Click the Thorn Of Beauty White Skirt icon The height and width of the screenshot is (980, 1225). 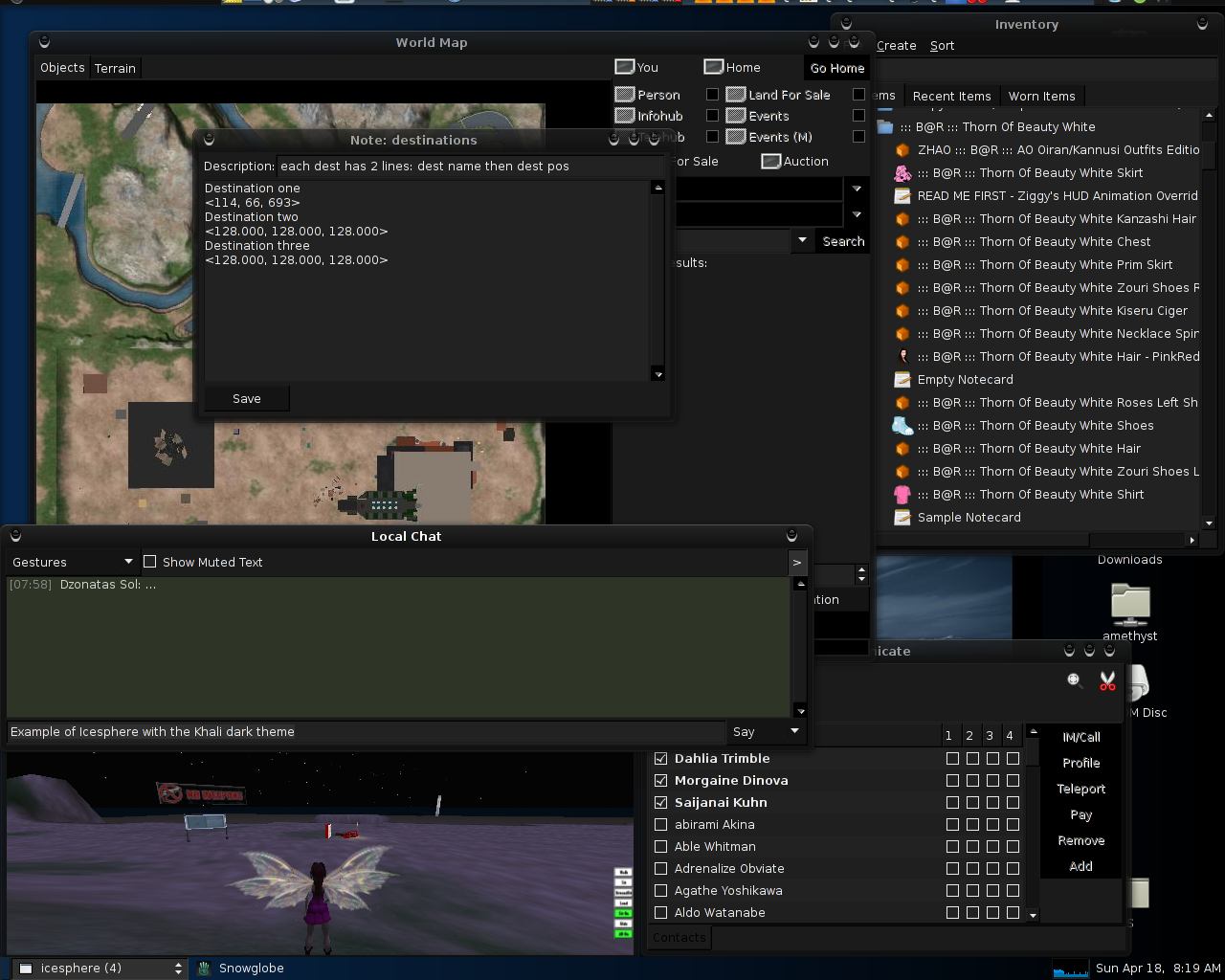(x=902, y=173)
